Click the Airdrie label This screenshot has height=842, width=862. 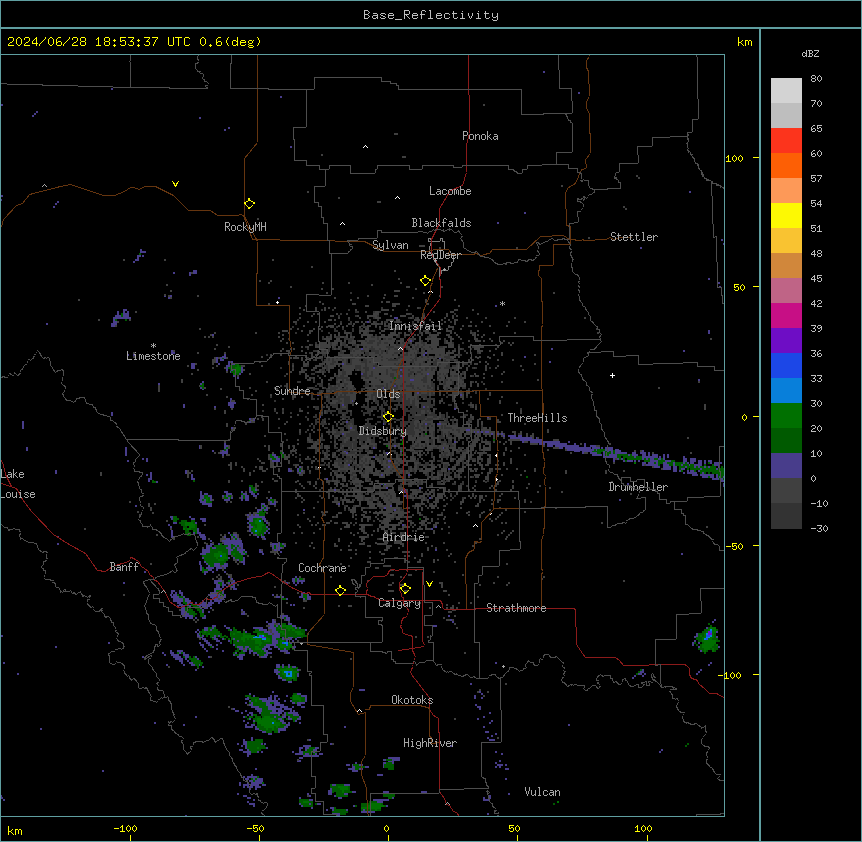pyautogui.click(x=403, y=537)
